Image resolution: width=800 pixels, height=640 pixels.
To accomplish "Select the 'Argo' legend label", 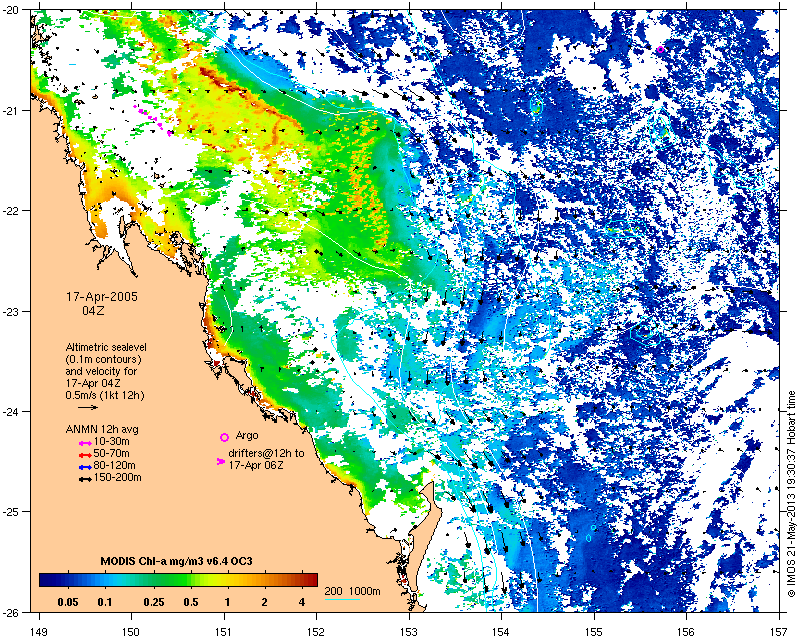I will 247,436.
